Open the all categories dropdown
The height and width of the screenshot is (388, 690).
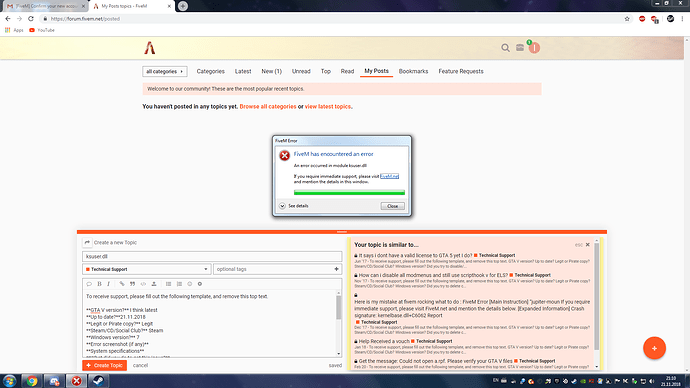tap(165, 71)
